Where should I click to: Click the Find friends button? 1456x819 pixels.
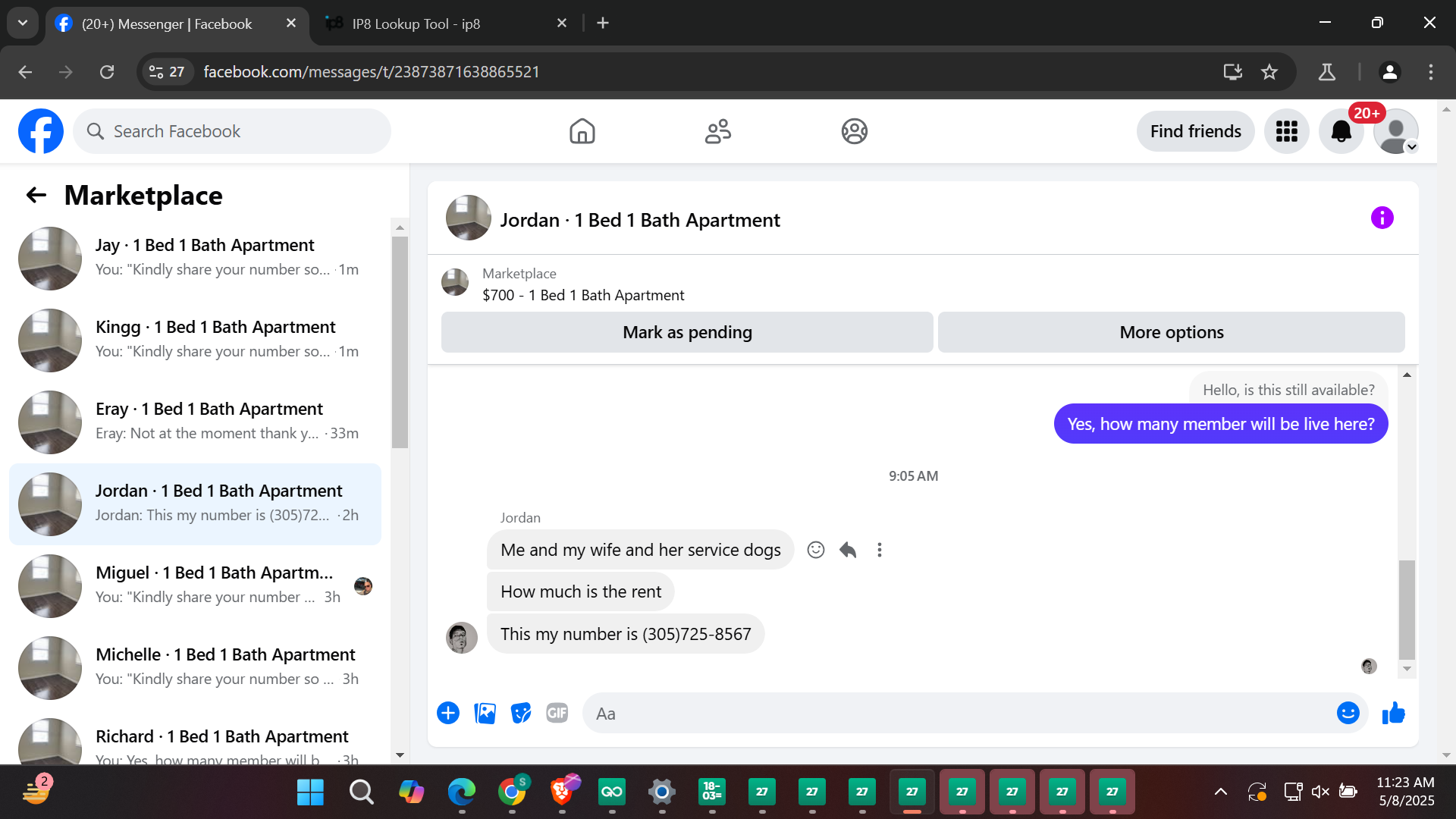click(x=1196, y=131)
